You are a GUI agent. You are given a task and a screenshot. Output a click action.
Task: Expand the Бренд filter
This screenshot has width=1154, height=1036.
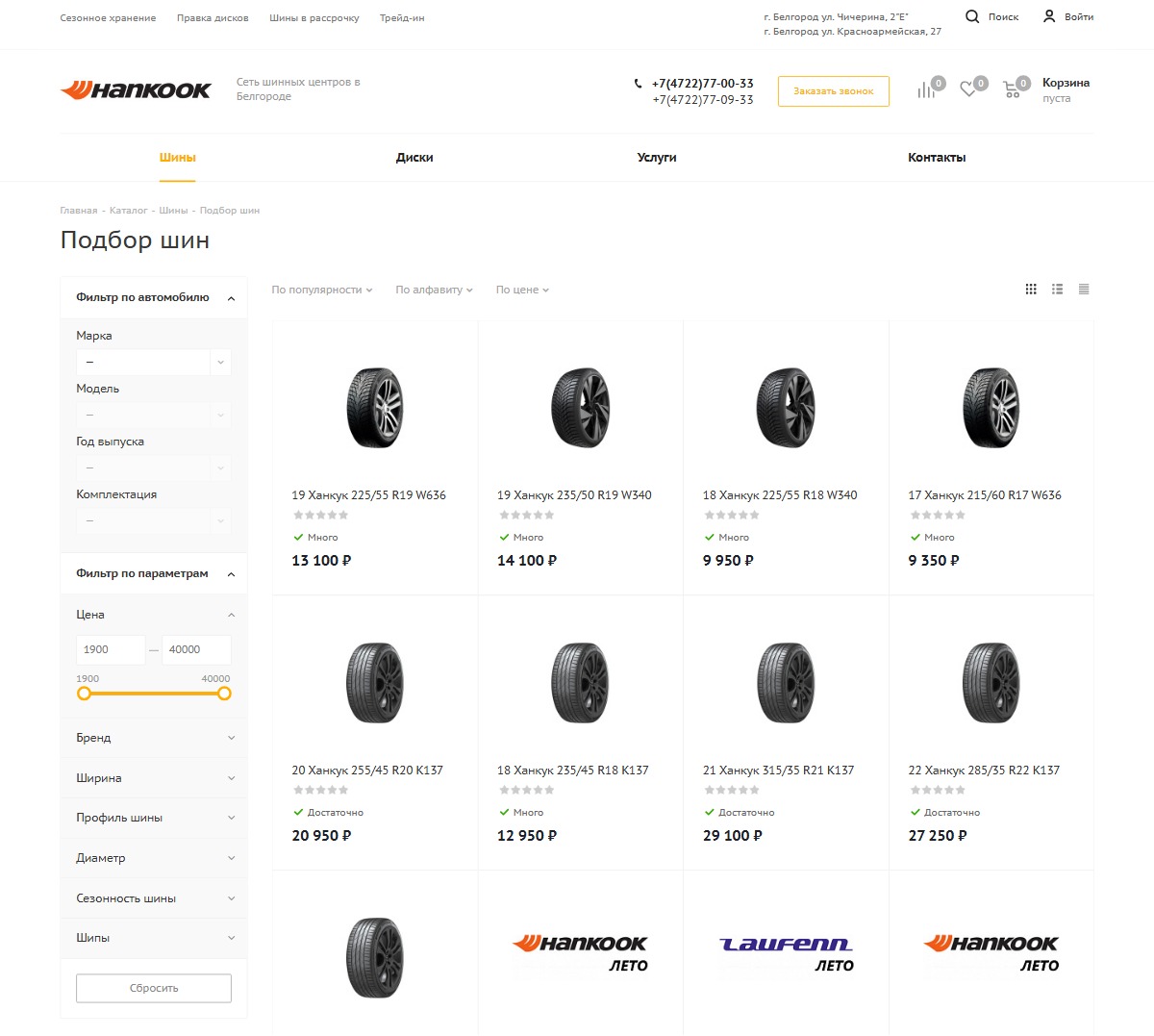(x=154, y=738)
